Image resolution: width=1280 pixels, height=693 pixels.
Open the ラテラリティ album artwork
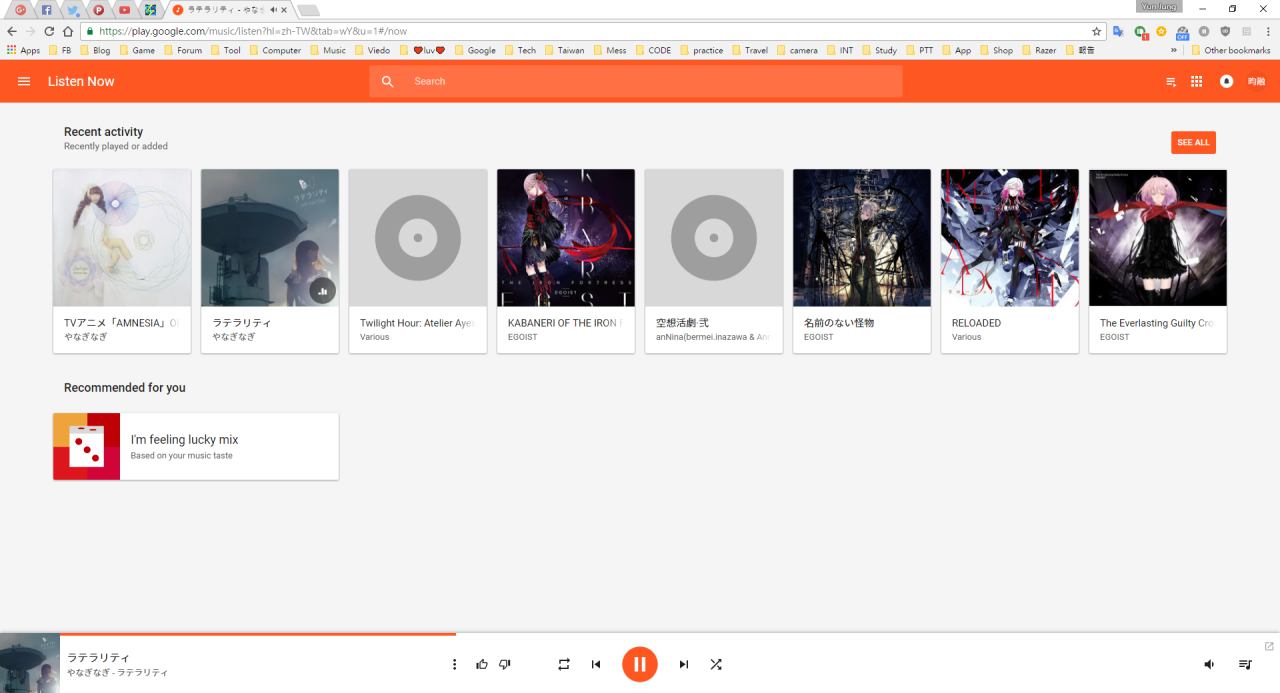coord(270,238)
